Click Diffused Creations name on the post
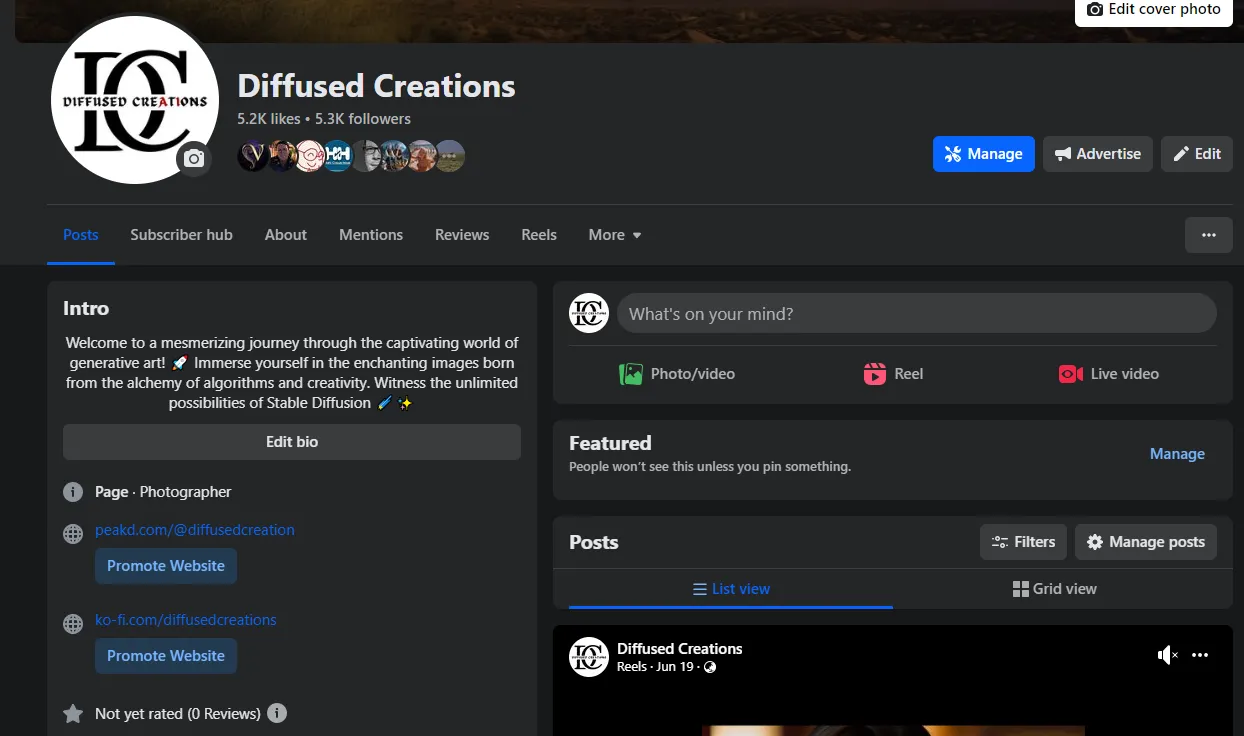1244x736 pixels. [x=680, y=649]
